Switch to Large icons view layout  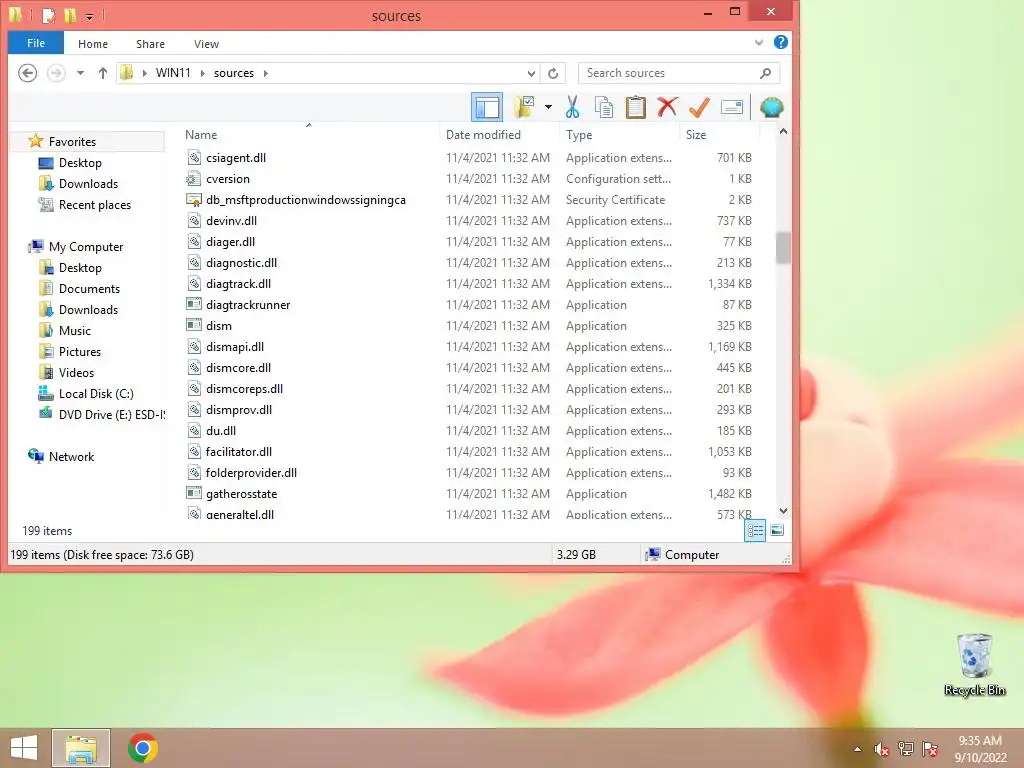click(x=777, y=530)
